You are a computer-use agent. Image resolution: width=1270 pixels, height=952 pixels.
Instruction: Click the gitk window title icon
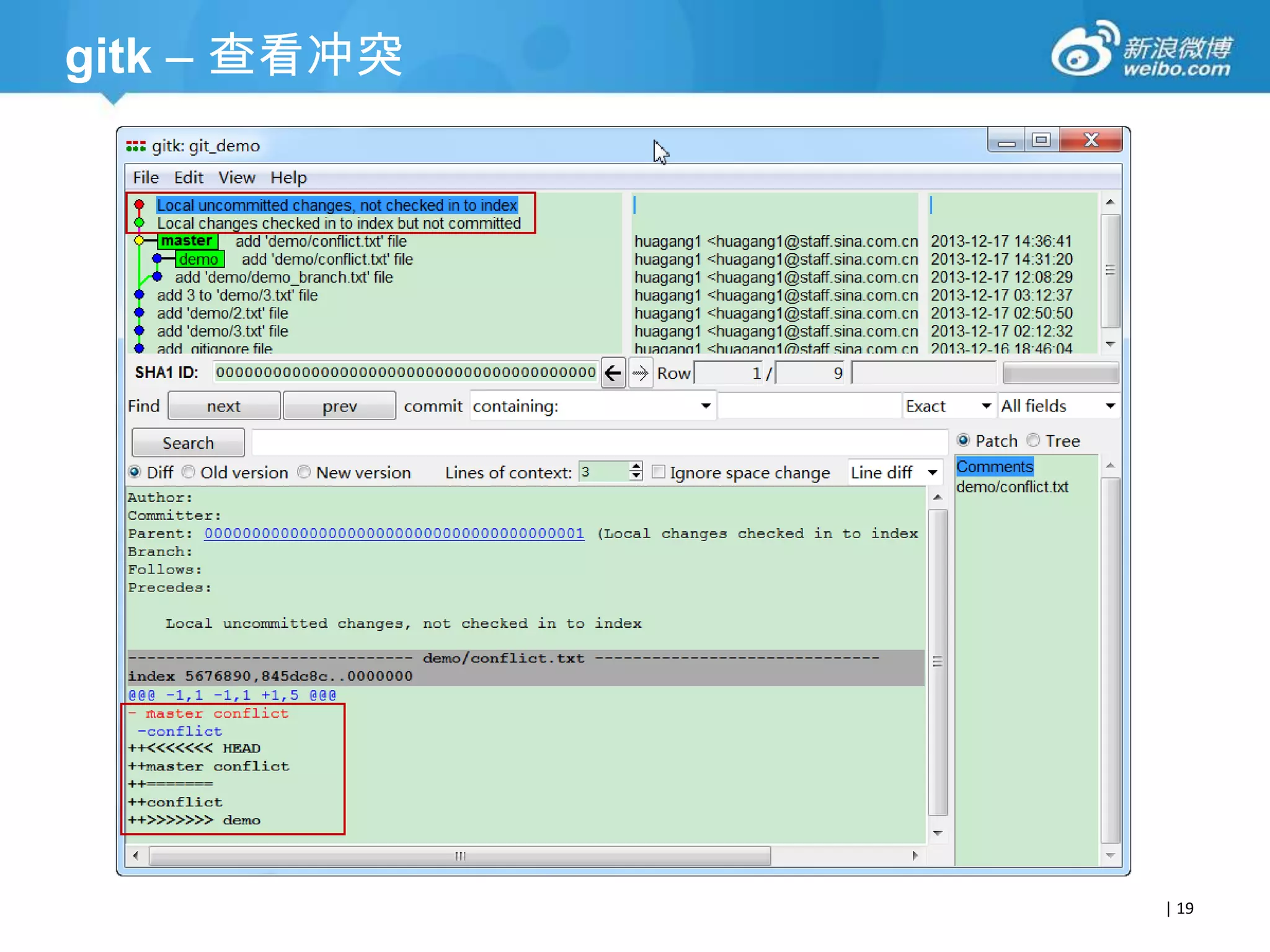pyautogui.click(x=135, y=146)
